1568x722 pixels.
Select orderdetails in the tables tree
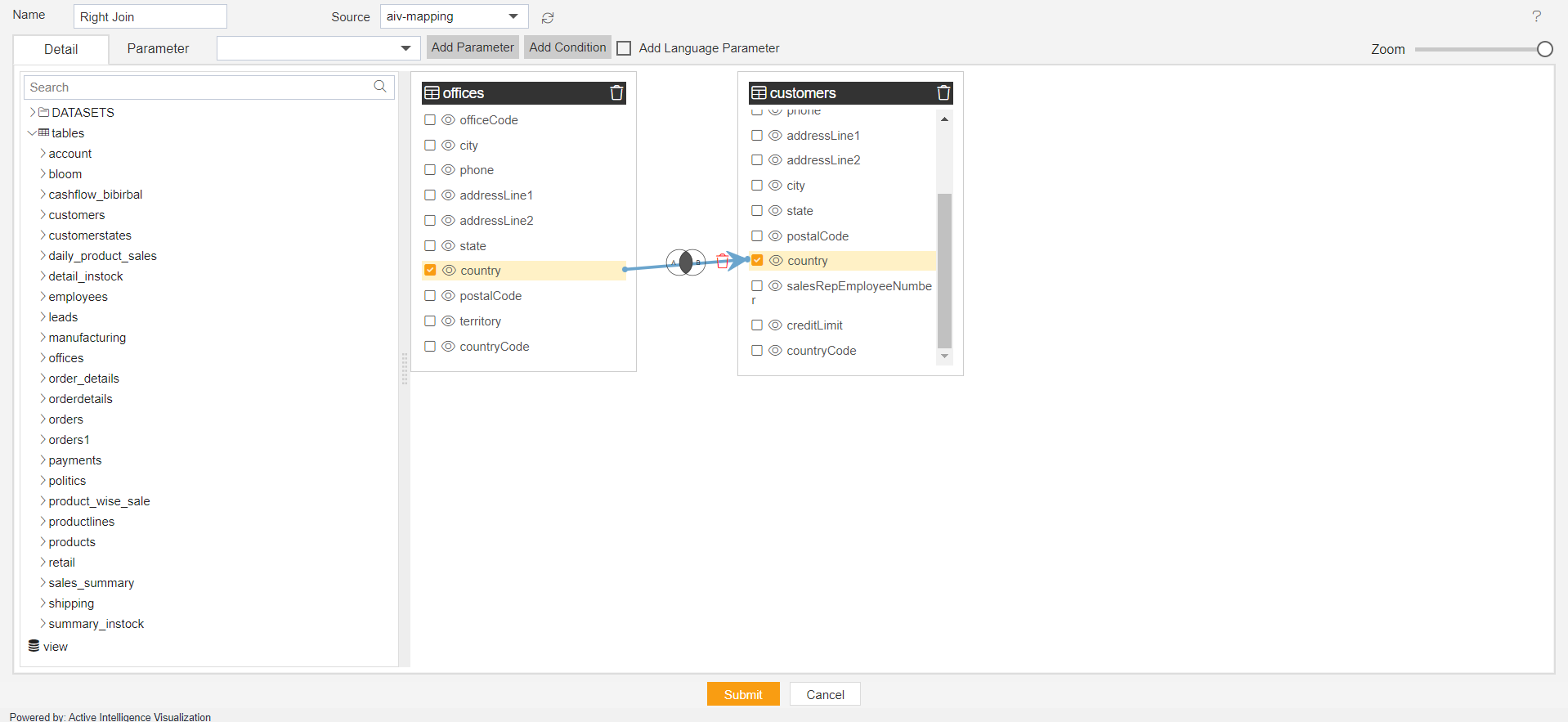point(80,399)
